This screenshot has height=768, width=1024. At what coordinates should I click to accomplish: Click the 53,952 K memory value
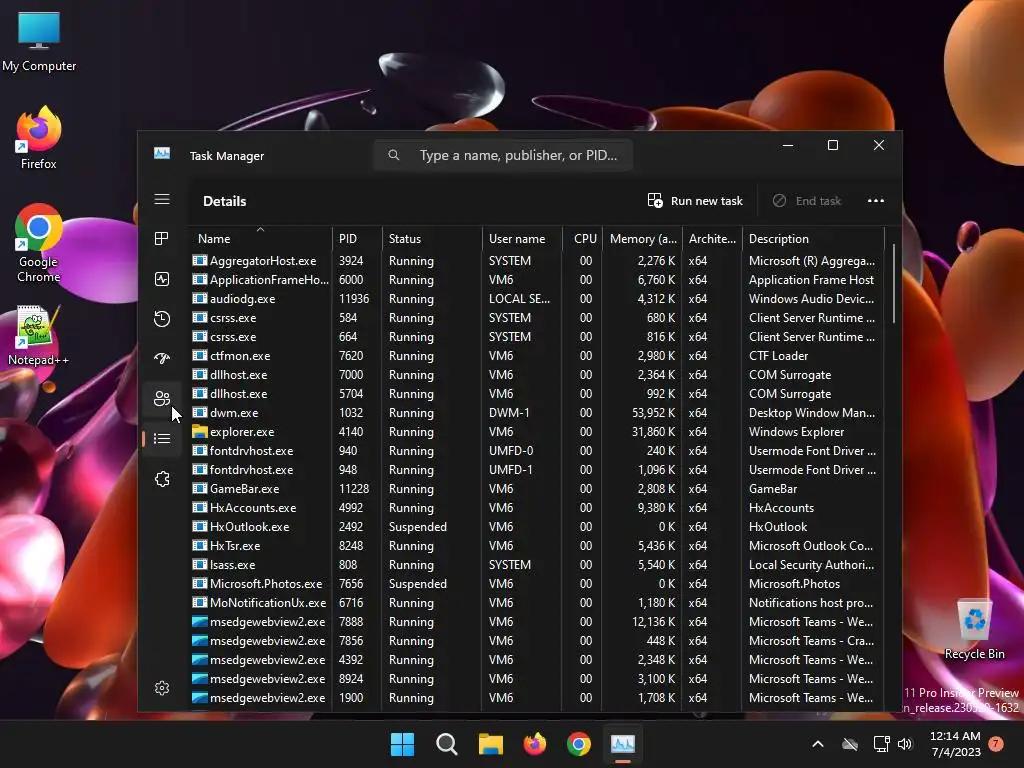(x=654, y=413)
